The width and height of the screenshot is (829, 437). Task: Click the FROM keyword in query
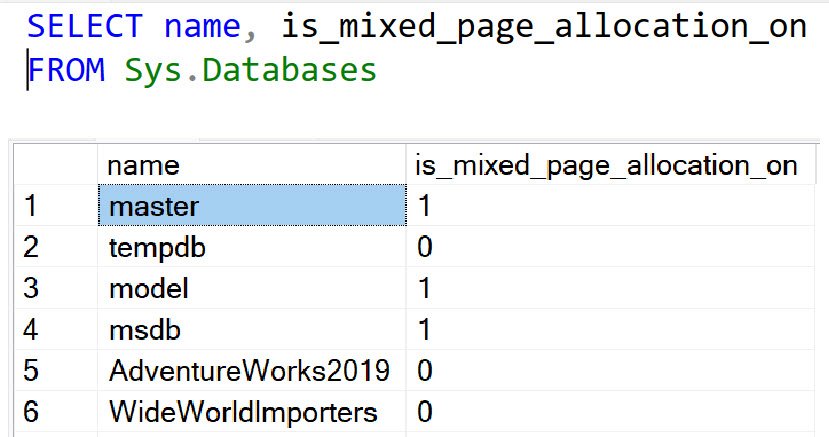click(x=67, y=70)
